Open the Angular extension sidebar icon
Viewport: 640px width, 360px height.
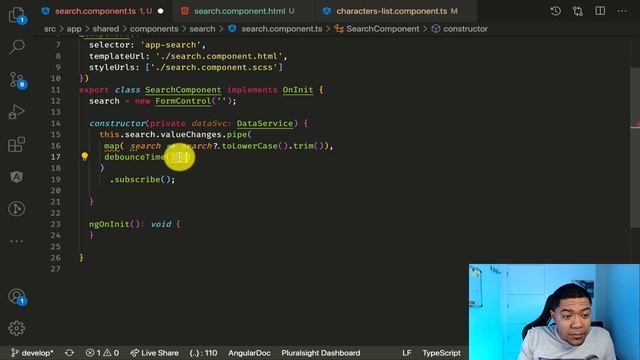(x=16, y=177)
